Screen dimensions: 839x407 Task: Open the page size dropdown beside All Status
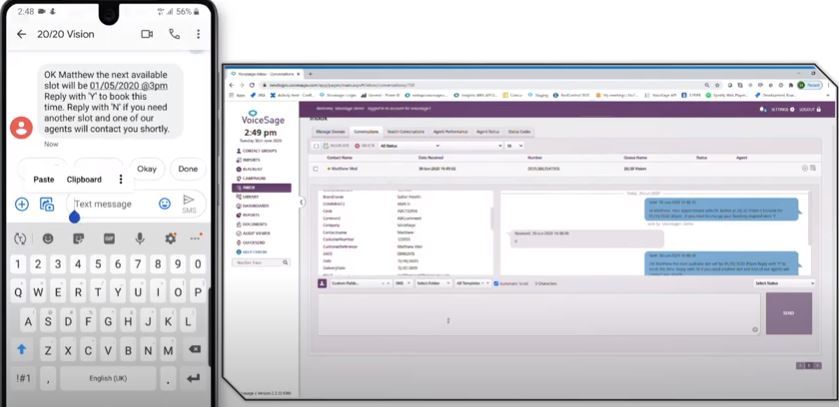(515, 145)
